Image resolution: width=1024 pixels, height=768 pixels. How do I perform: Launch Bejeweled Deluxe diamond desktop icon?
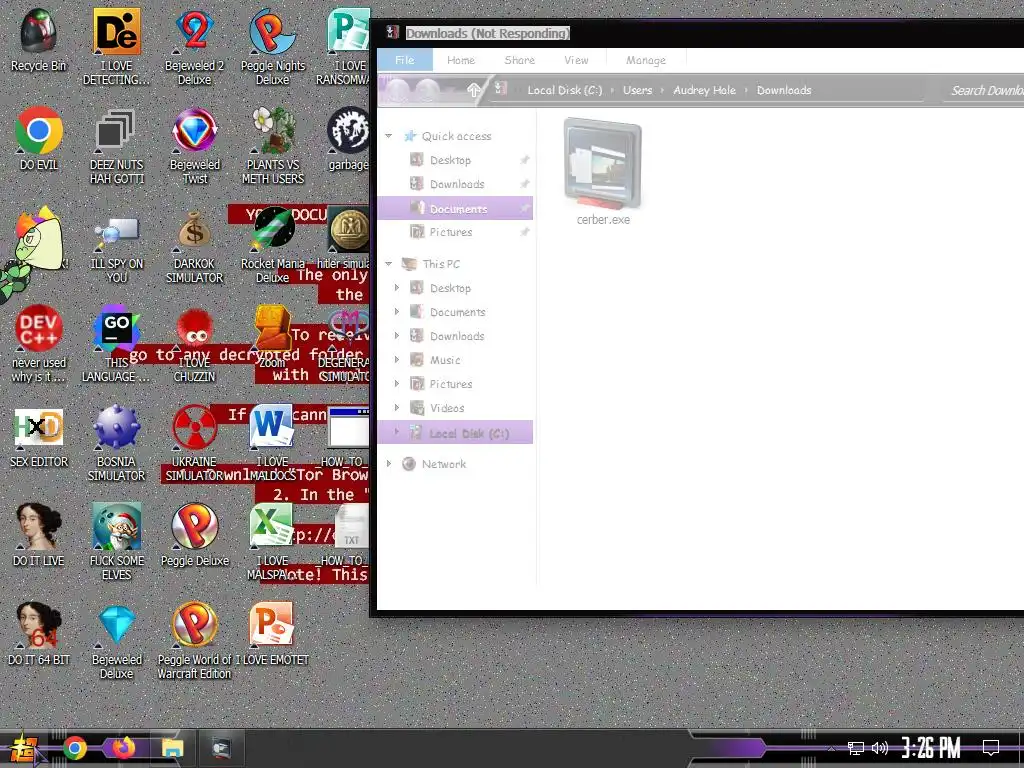[x=116, y=641]
